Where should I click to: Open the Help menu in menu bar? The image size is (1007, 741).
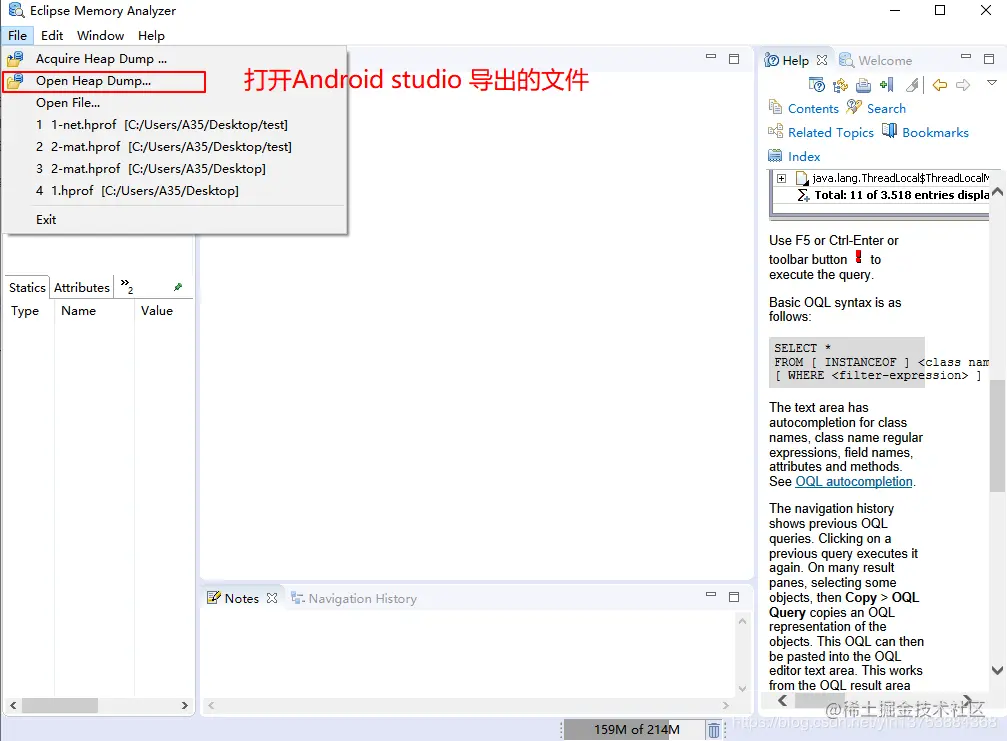pos(151,35)
